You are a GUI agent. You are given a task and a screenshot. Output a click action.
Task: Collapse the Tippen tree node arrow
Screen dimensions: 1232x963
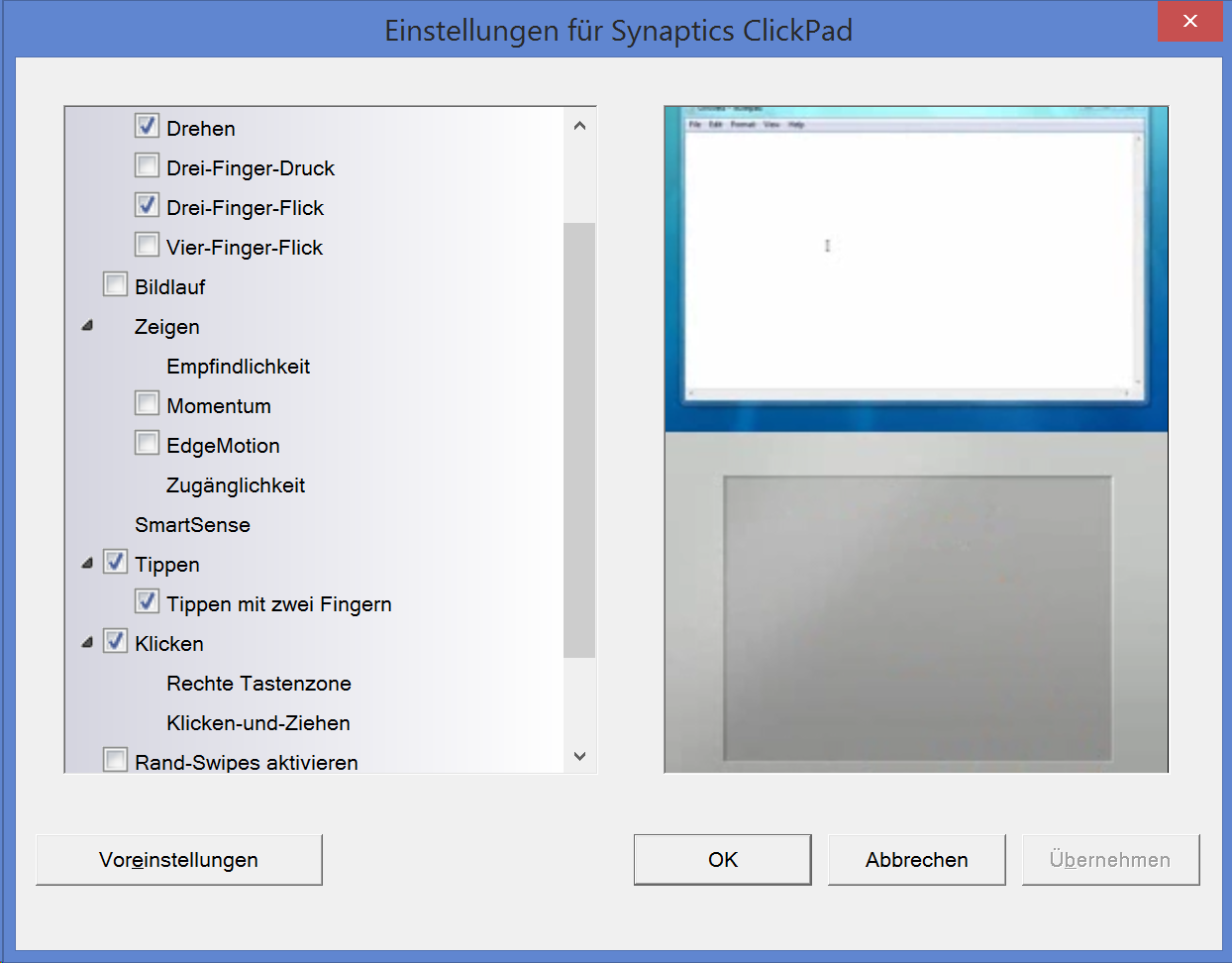[87, 563]
